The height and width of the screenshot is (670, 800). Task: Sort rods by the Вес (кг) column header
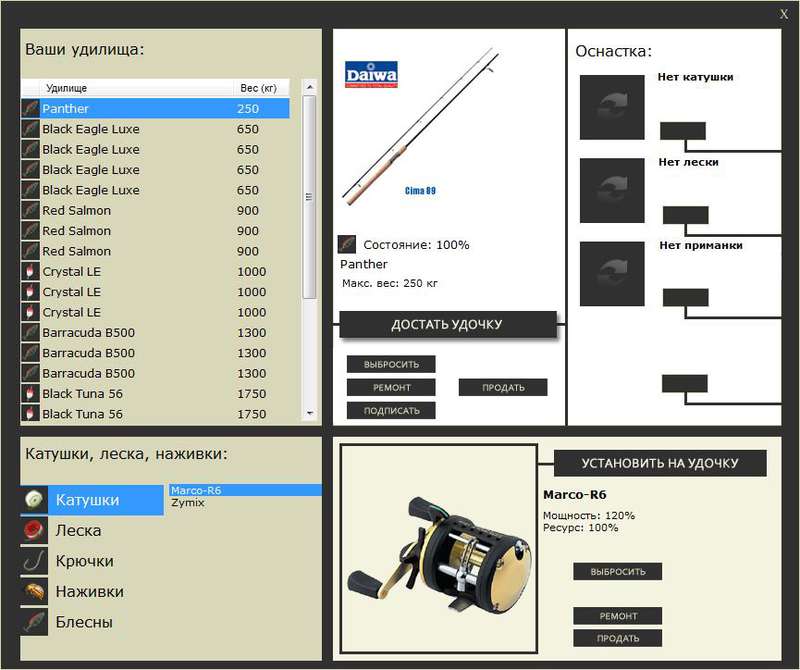tap(259, 88)
